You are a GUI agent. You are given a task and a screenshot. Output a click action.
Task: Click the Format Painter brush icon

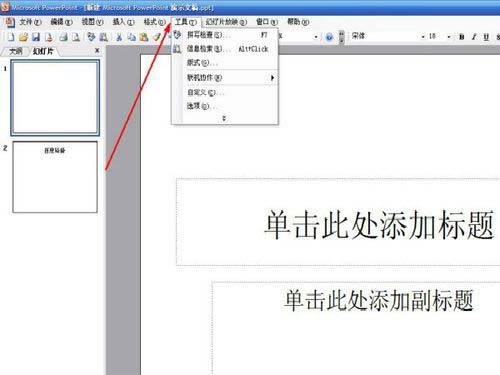pos(157,37)
